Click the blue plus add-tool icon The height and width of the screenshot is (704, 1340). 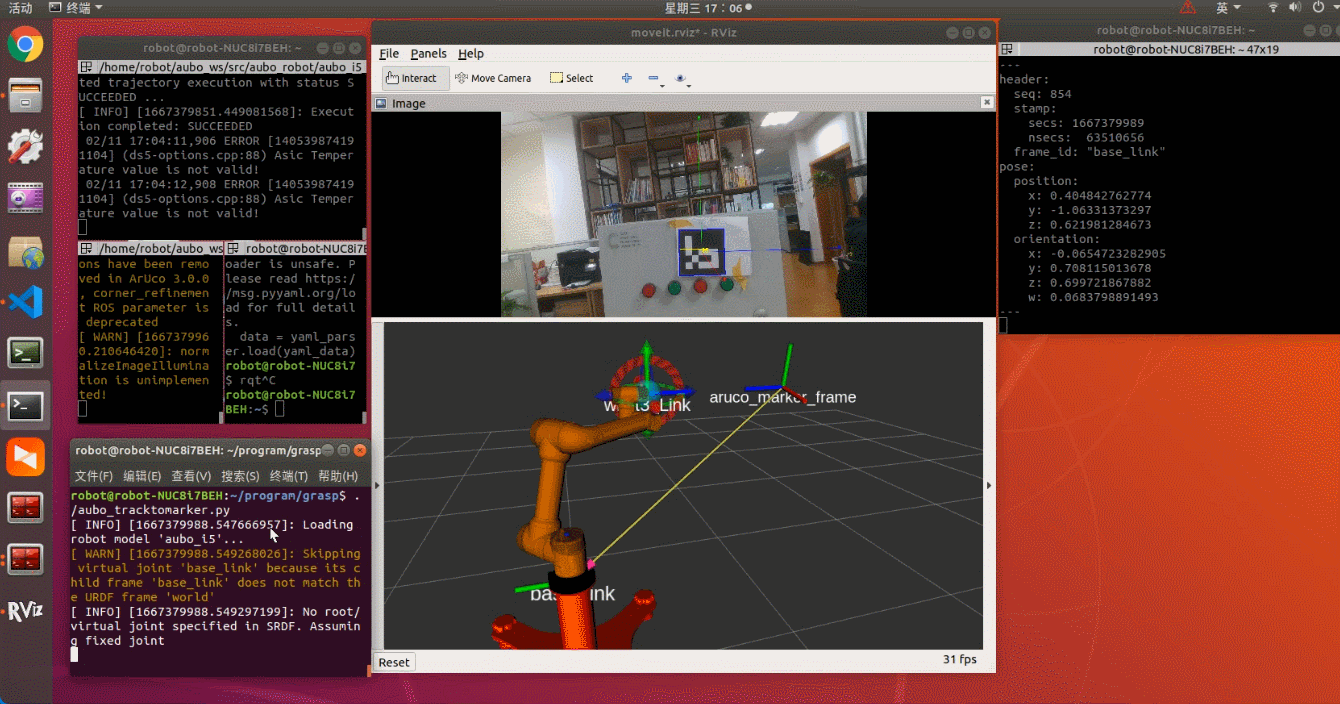[627, 78]
